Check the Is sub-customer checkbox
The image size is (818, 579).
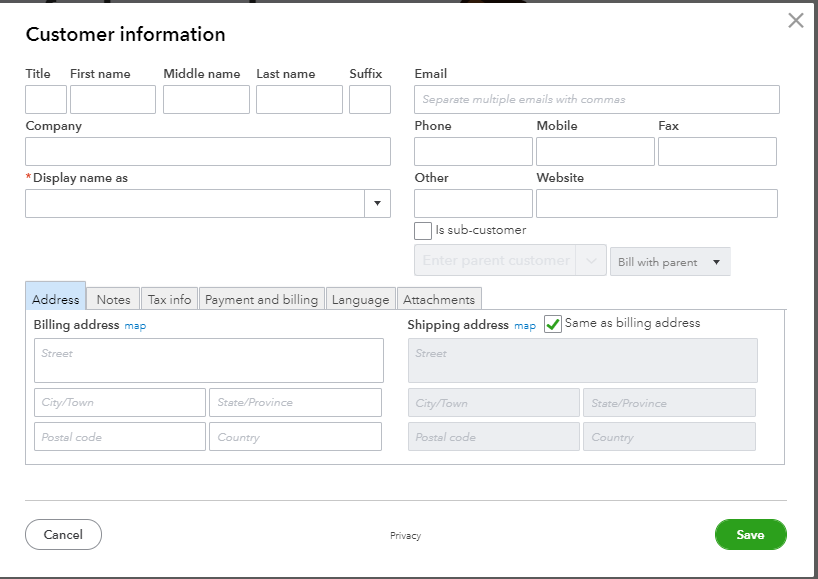point(423,231)
